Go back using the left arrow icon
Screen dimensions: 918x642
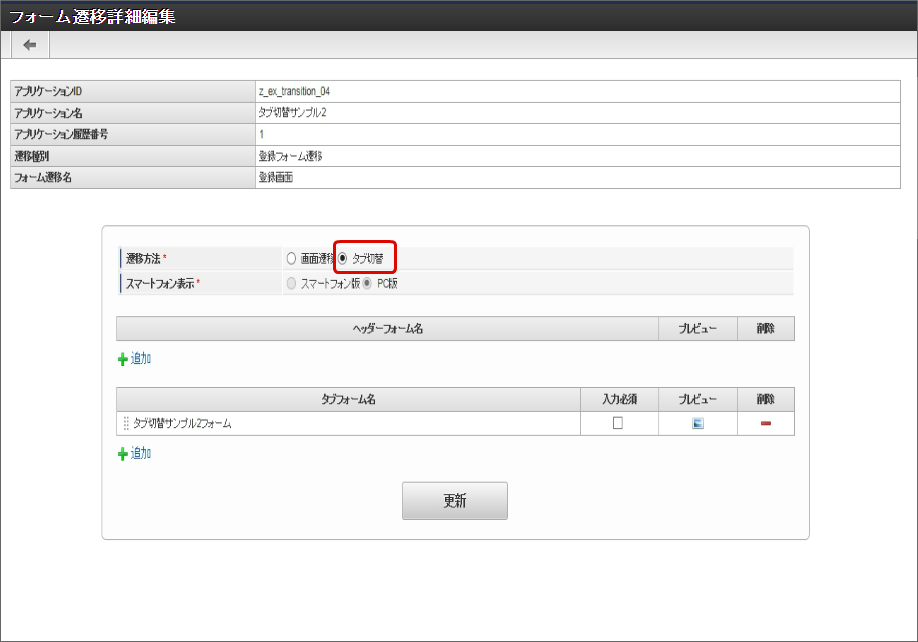coord(30,45)
